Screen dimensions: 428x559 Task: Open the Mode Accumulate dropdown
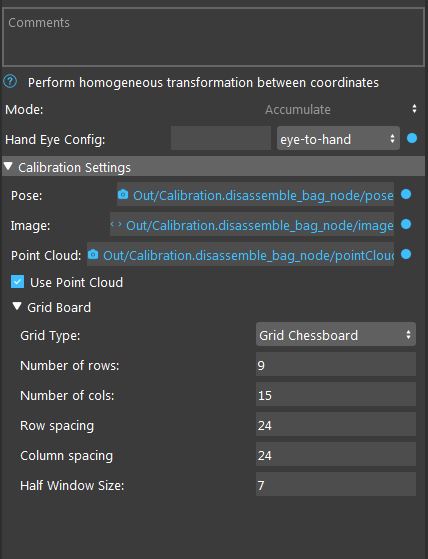(x=340, y=109)
